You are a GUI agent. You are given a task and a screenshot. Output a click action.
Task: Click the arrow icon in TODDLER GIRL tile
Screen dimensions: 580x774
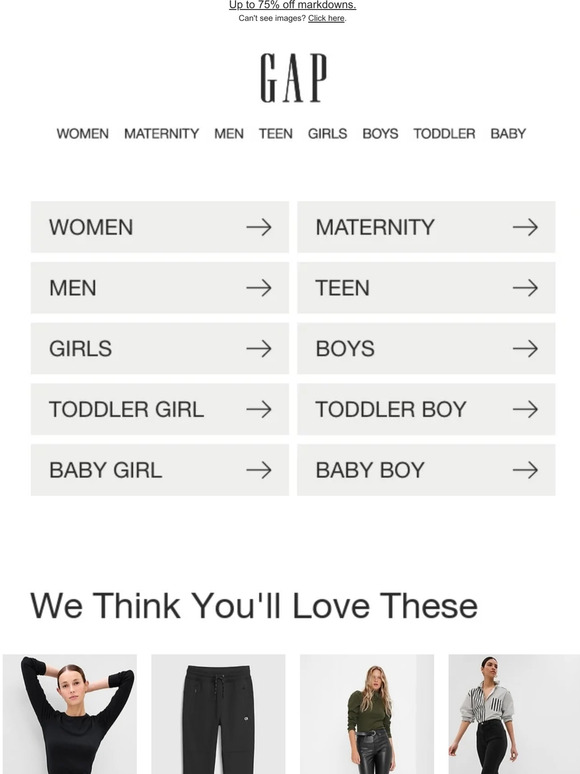pos(259,409)
